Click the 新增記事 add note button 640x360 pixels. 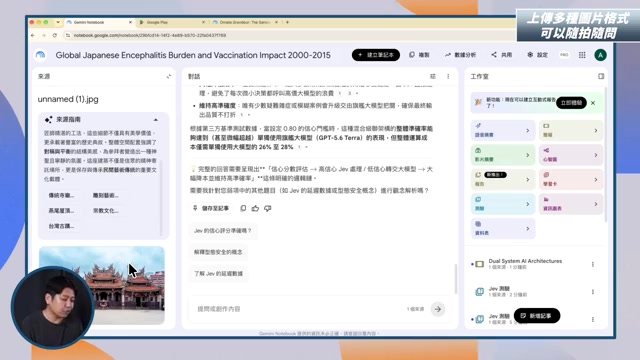pos(537,316)
